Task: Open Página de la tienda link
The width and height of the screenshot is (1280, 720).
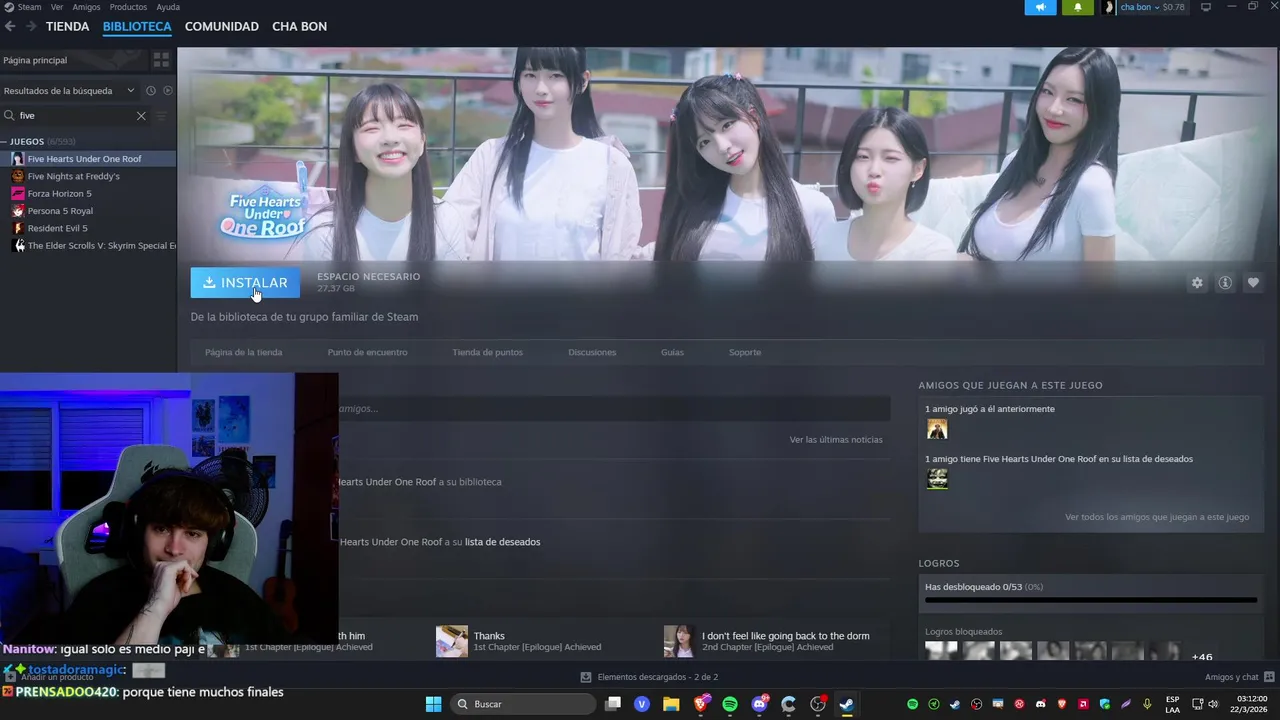Action: (x=243, y=352)
